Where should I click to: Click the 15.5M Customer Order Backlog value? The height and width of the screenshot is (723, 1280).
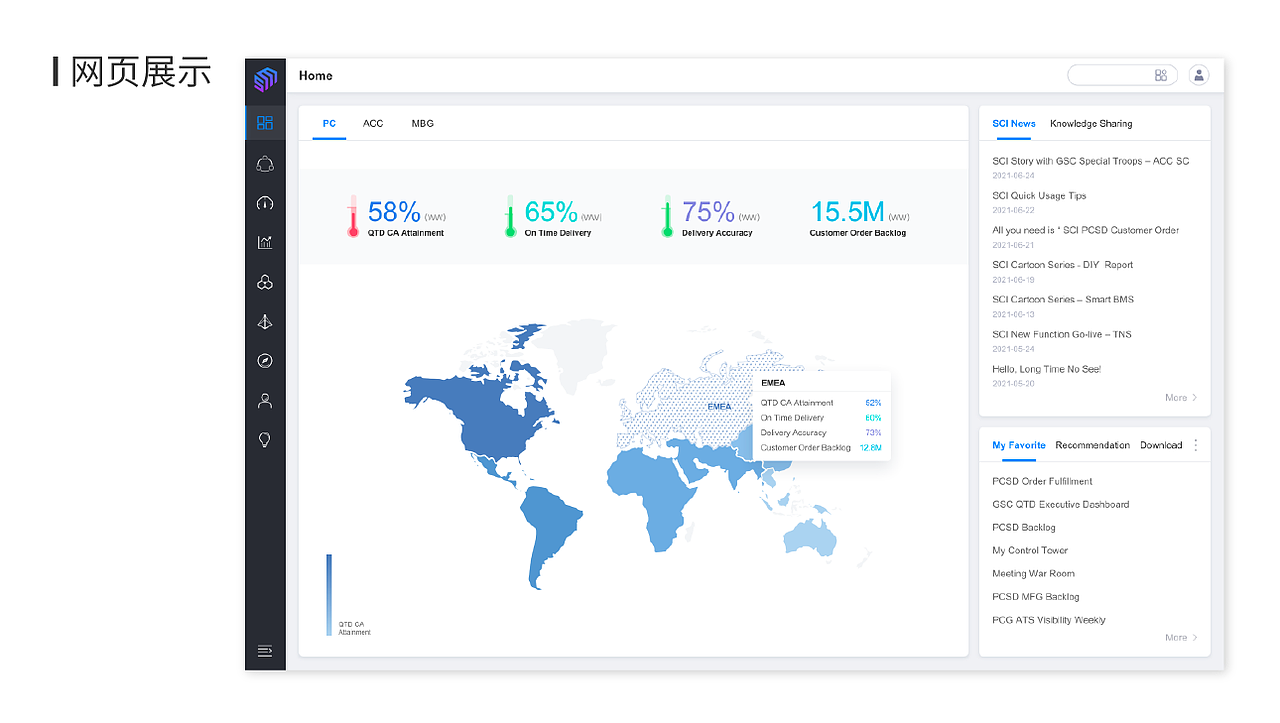point(847,212)
